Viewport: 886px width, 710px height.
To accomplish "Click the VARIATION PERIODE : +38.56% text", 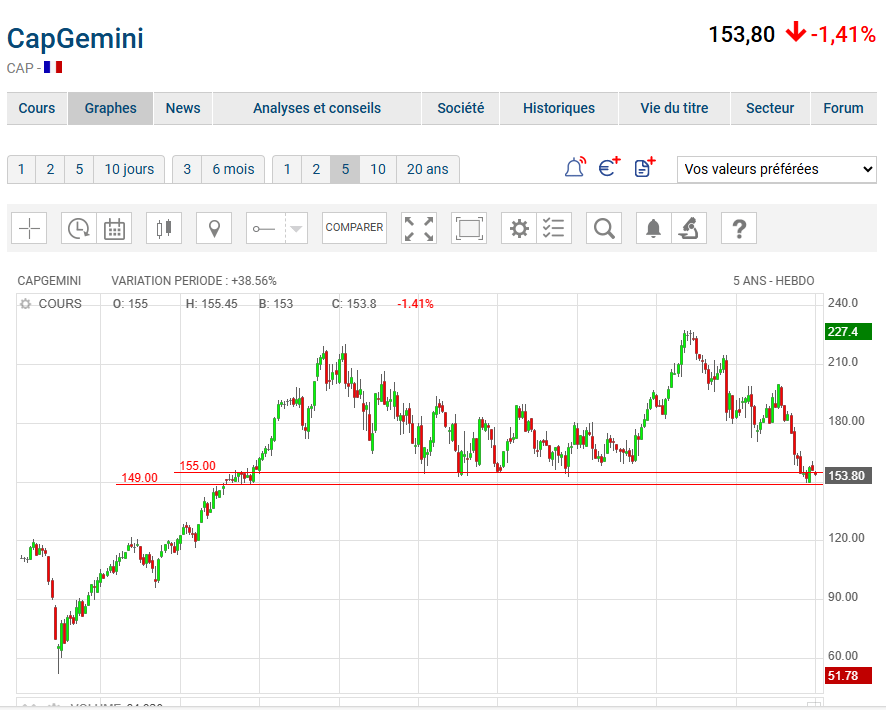I will [x=194, y=281].
